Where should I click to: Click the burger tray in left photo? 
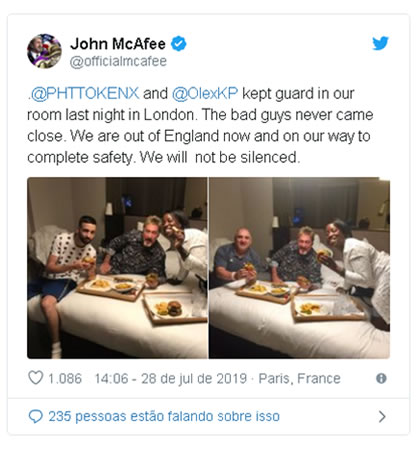click(175, 309)
